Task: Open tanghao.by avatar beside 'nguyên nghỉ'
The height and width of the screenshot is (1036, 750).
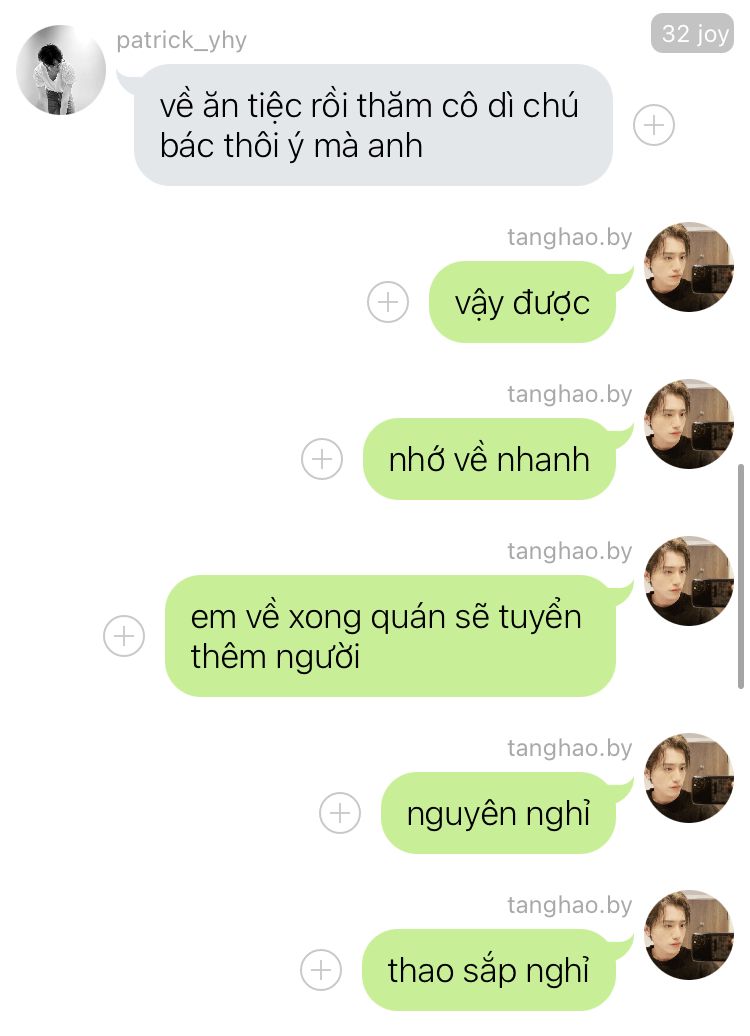Action: click(689, 778)
